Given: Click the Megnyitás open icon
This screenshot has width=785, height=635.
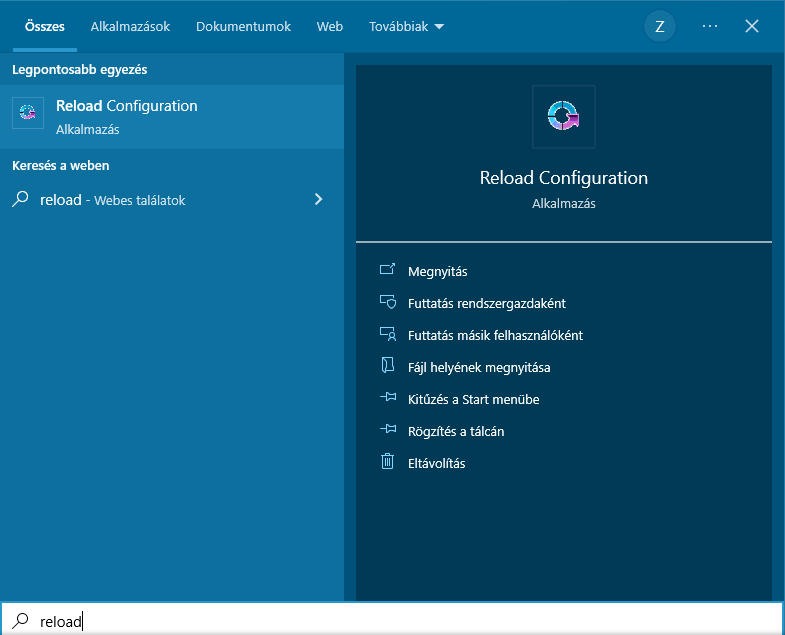Looking at the screenshot, I should point(387,269).
